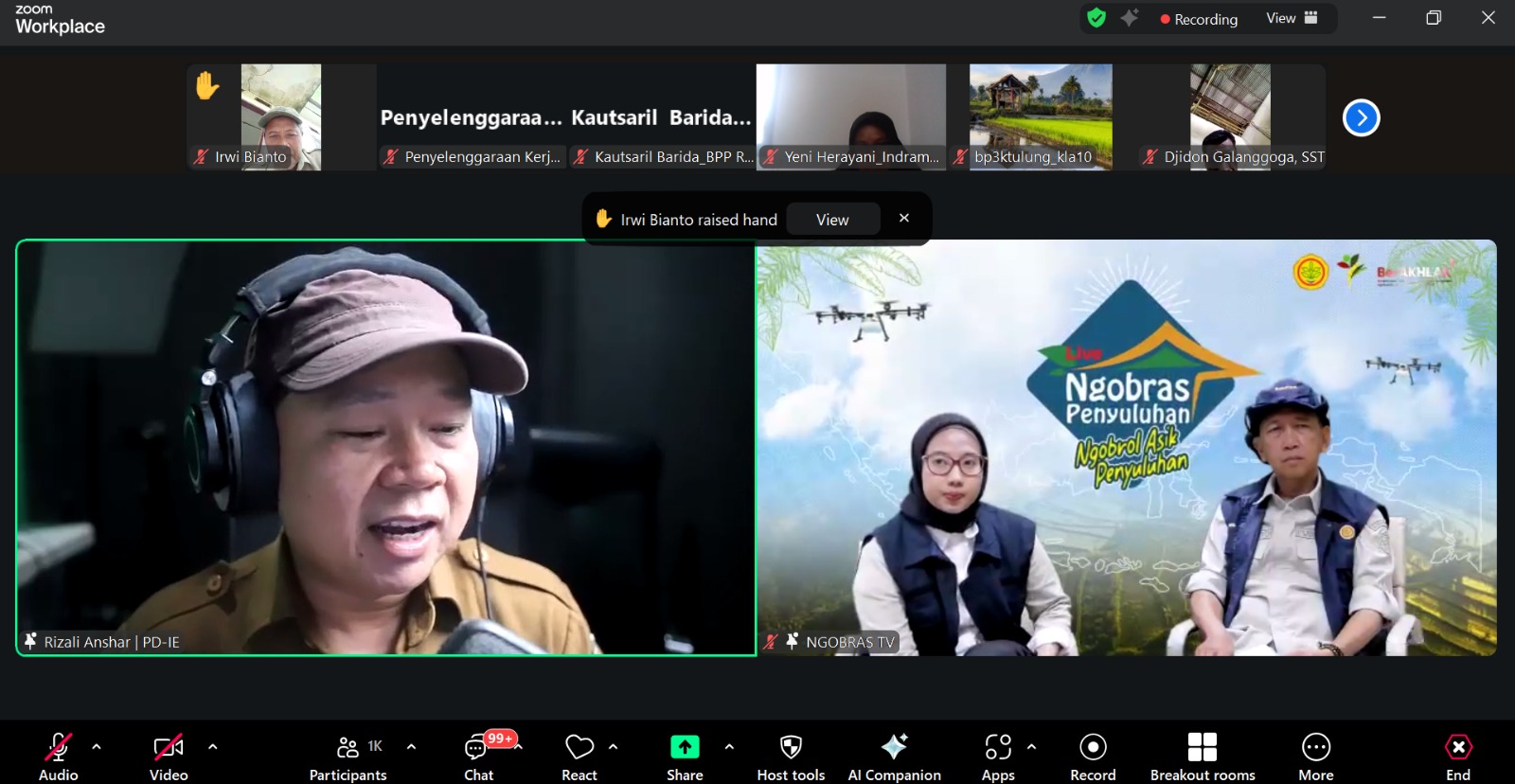Screen dimensions: 1515x784
Task: Click View in raised hand notification
Action: pyautogui.click(x=832, y=220)
